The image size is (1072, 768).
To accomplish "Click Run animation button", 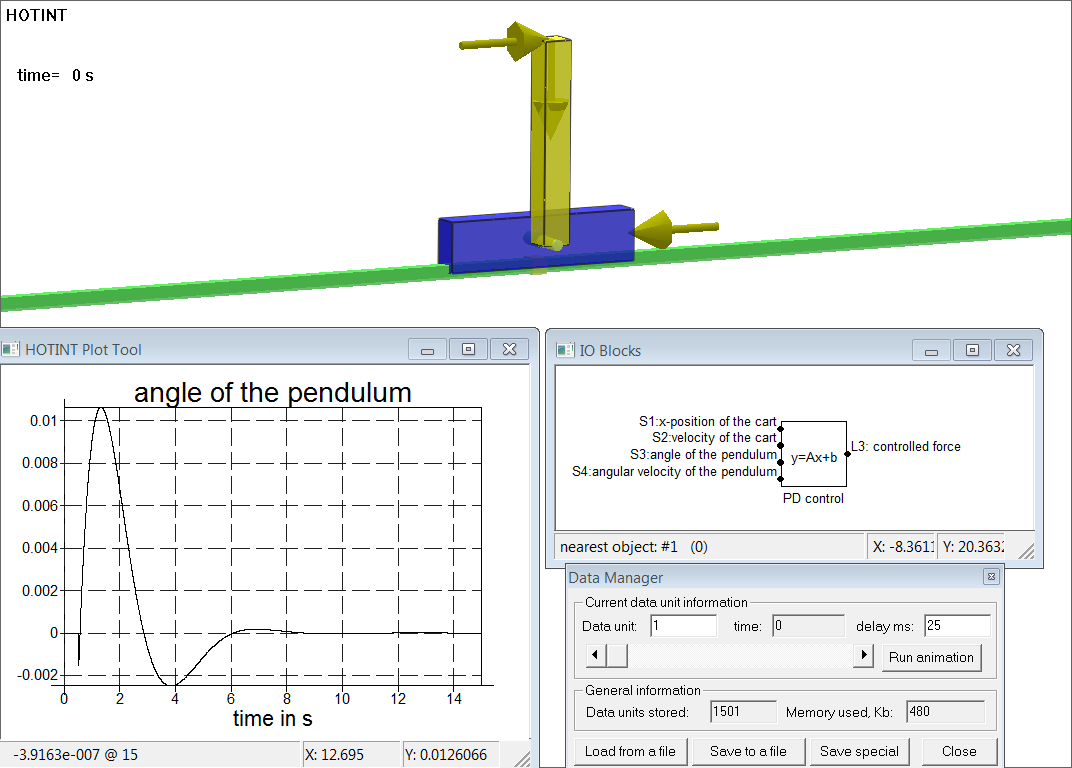I will point(931,657).
